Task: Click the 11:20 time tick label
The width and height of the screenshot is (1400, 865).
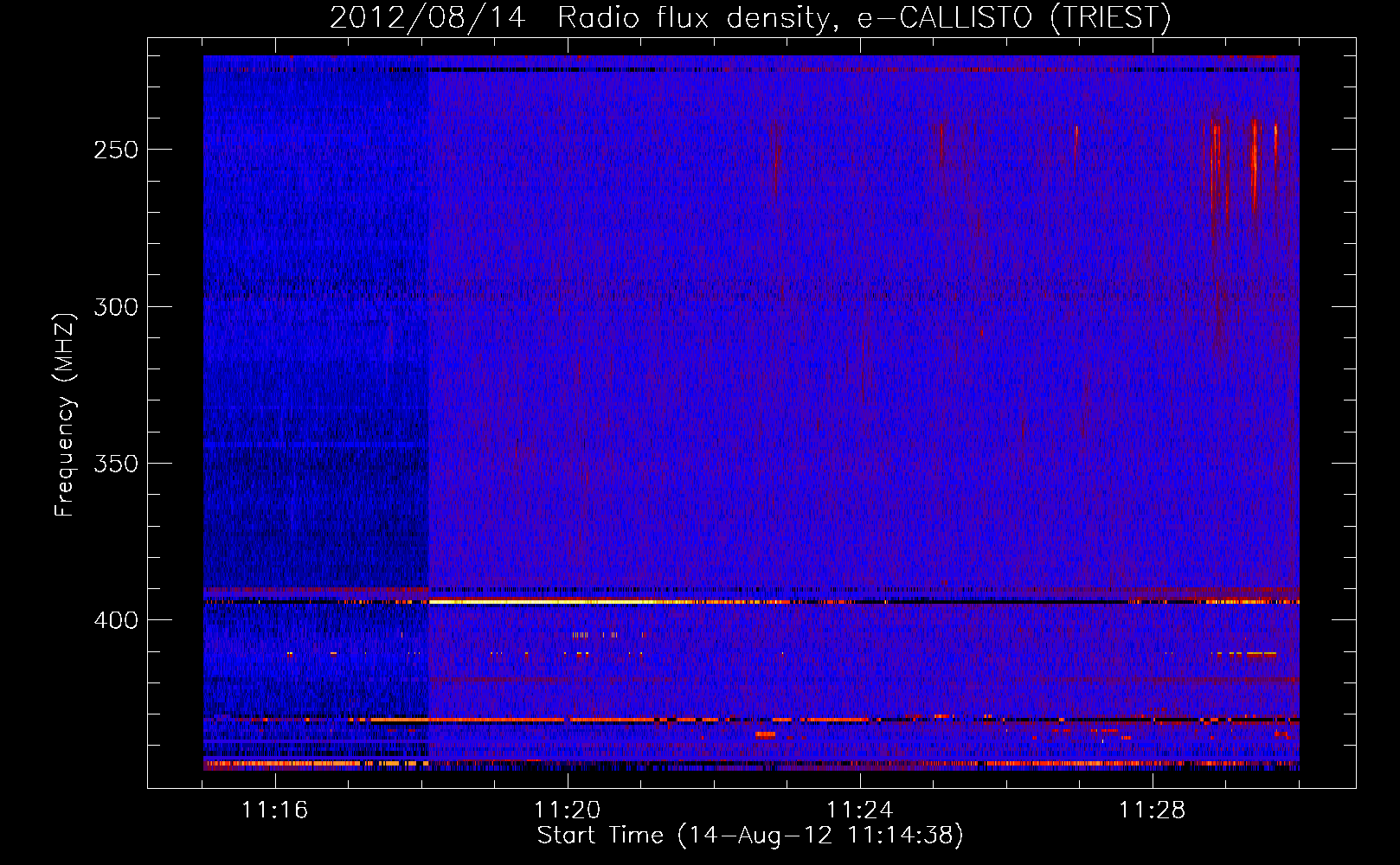Action: coord(567,810)
